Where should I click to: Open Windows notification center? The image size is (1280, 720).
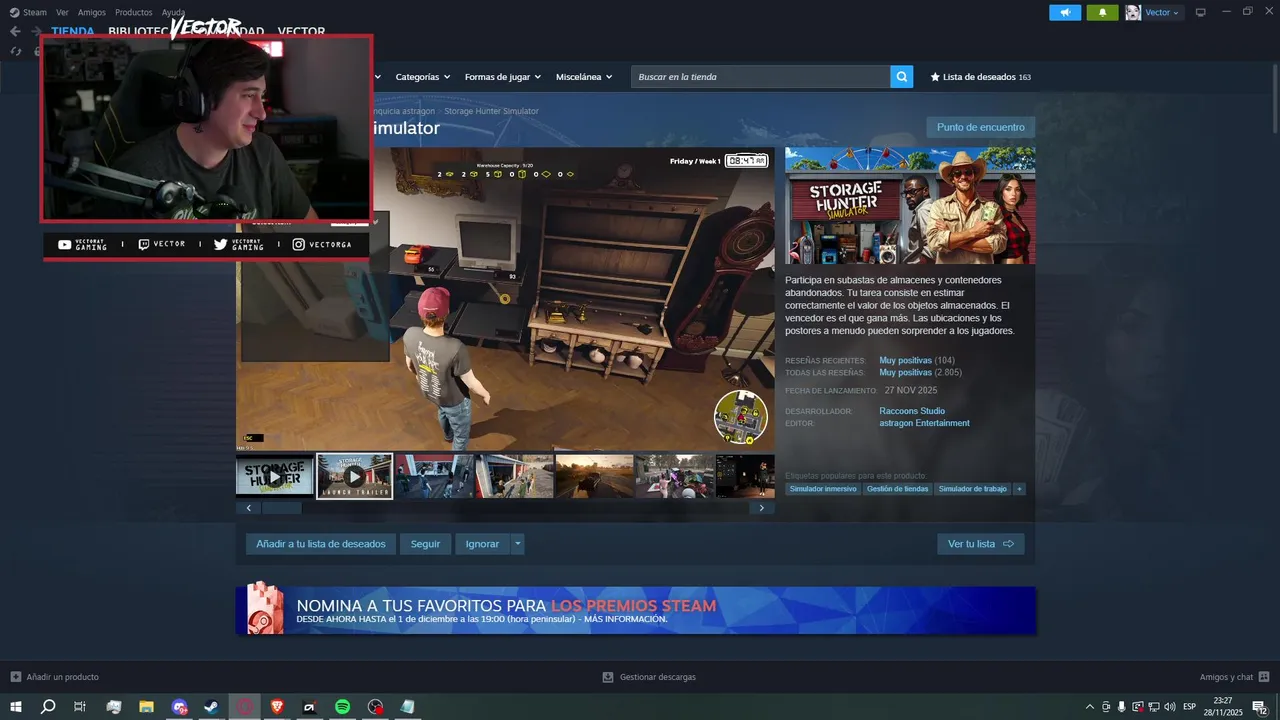(1260, 707)
